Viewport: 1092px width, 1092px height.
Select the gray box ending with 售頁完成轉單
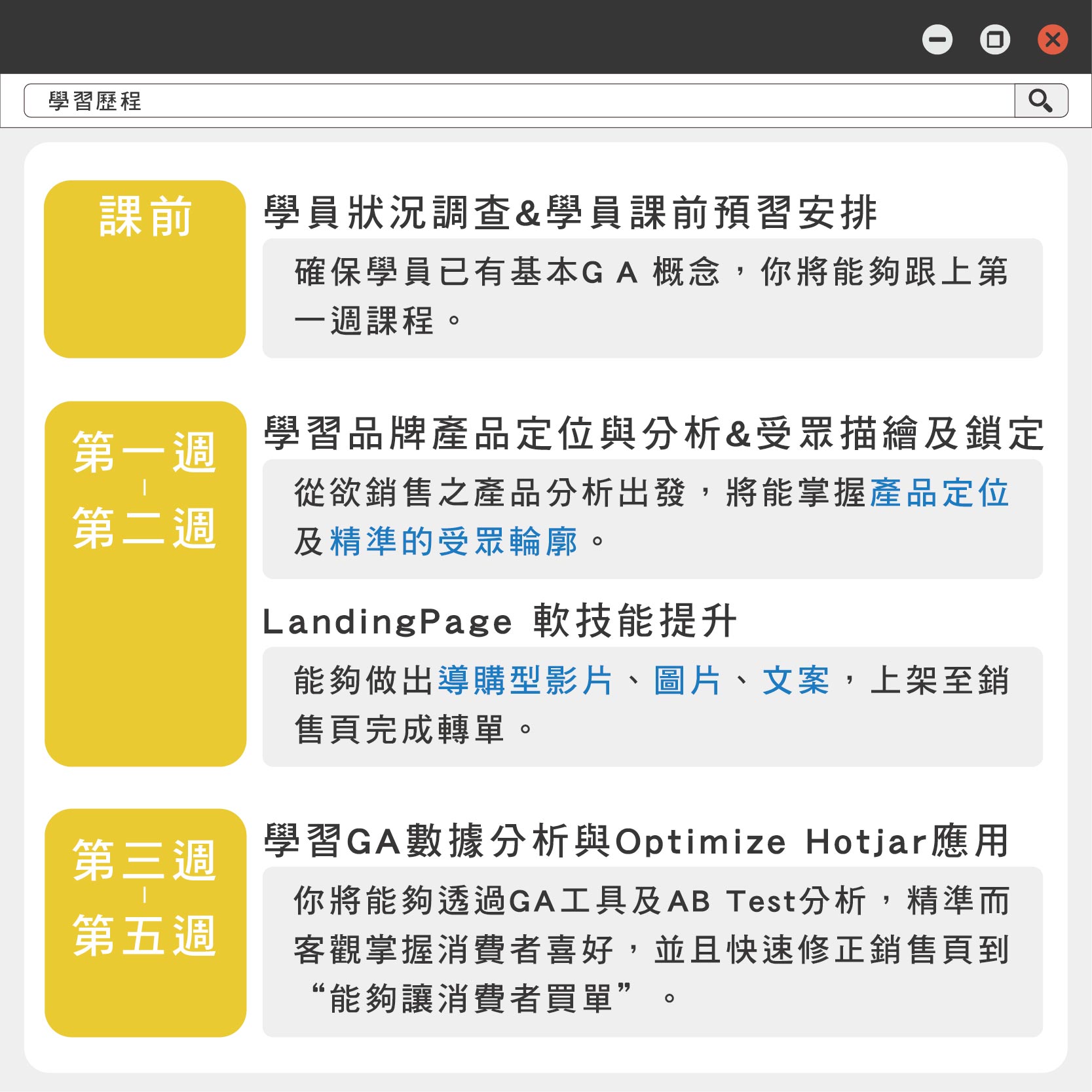652,706
